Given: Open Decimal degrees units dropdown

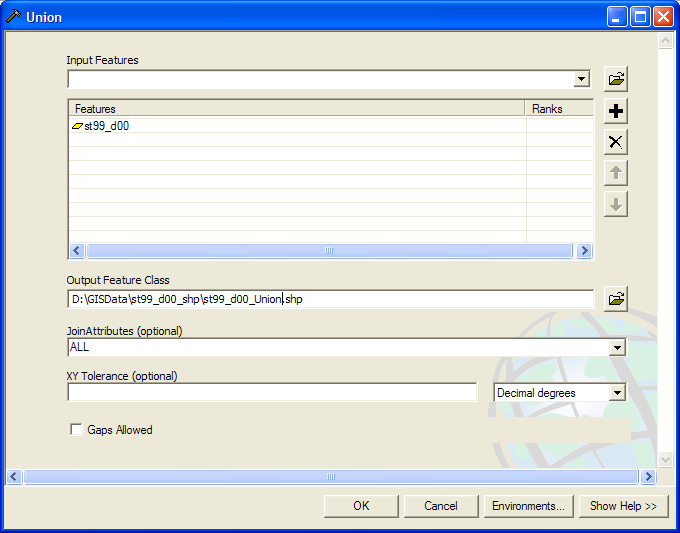Looking at the screenshot, I should coord(617,393).
